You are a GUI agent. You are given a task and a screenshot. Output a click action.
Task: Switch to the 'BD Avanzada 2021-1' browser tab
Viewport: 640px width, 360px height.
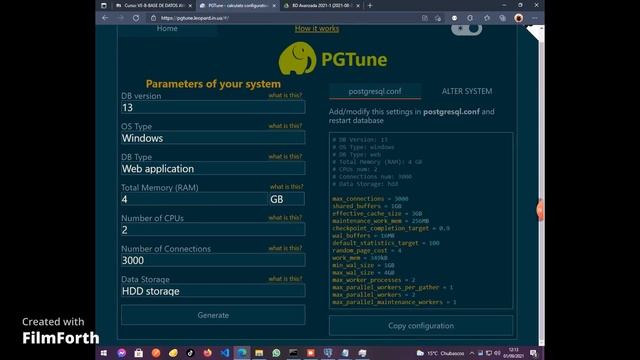tap(321, 6)
